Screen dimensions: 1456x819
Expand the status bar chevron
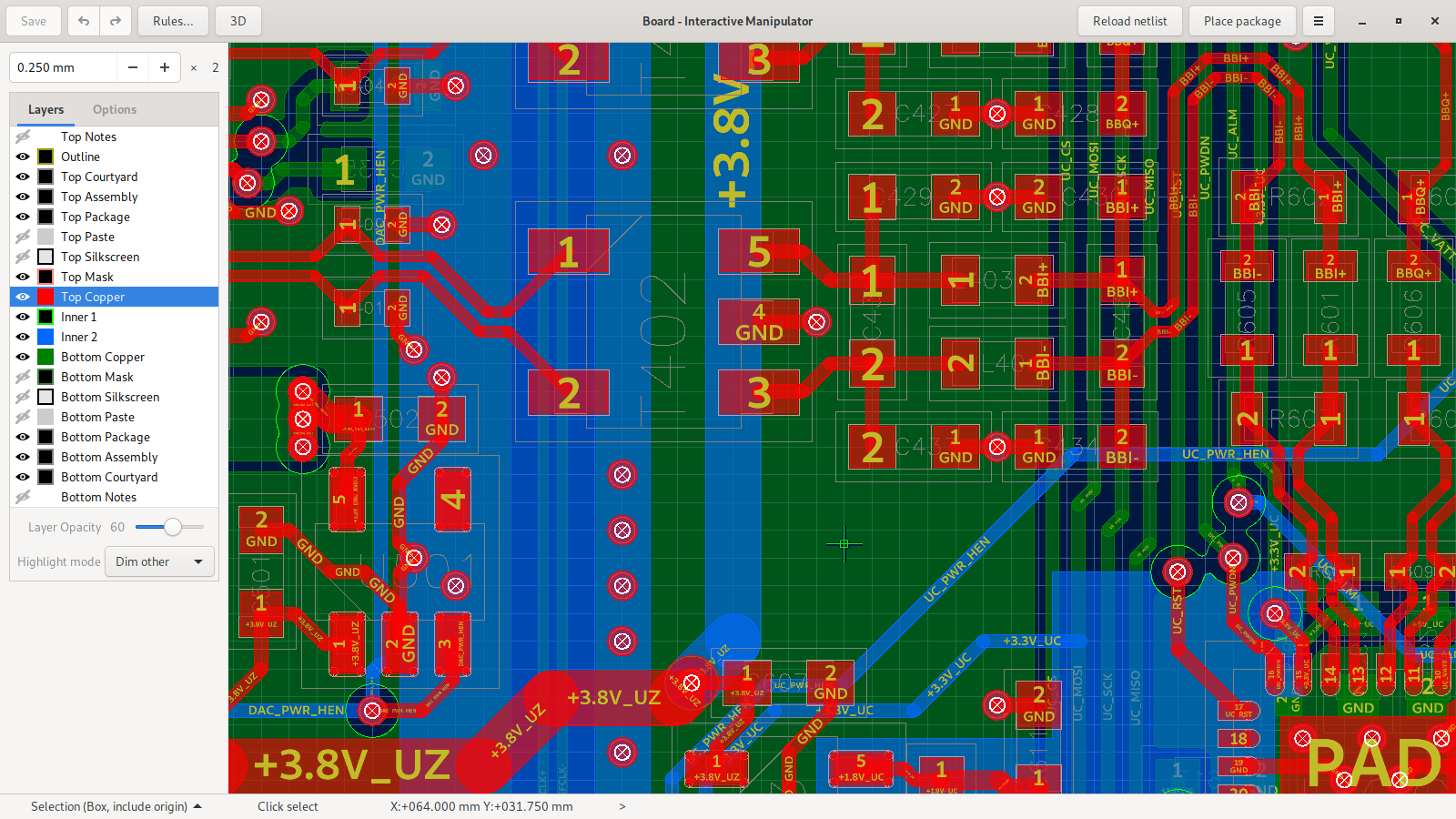pos(622,806)
